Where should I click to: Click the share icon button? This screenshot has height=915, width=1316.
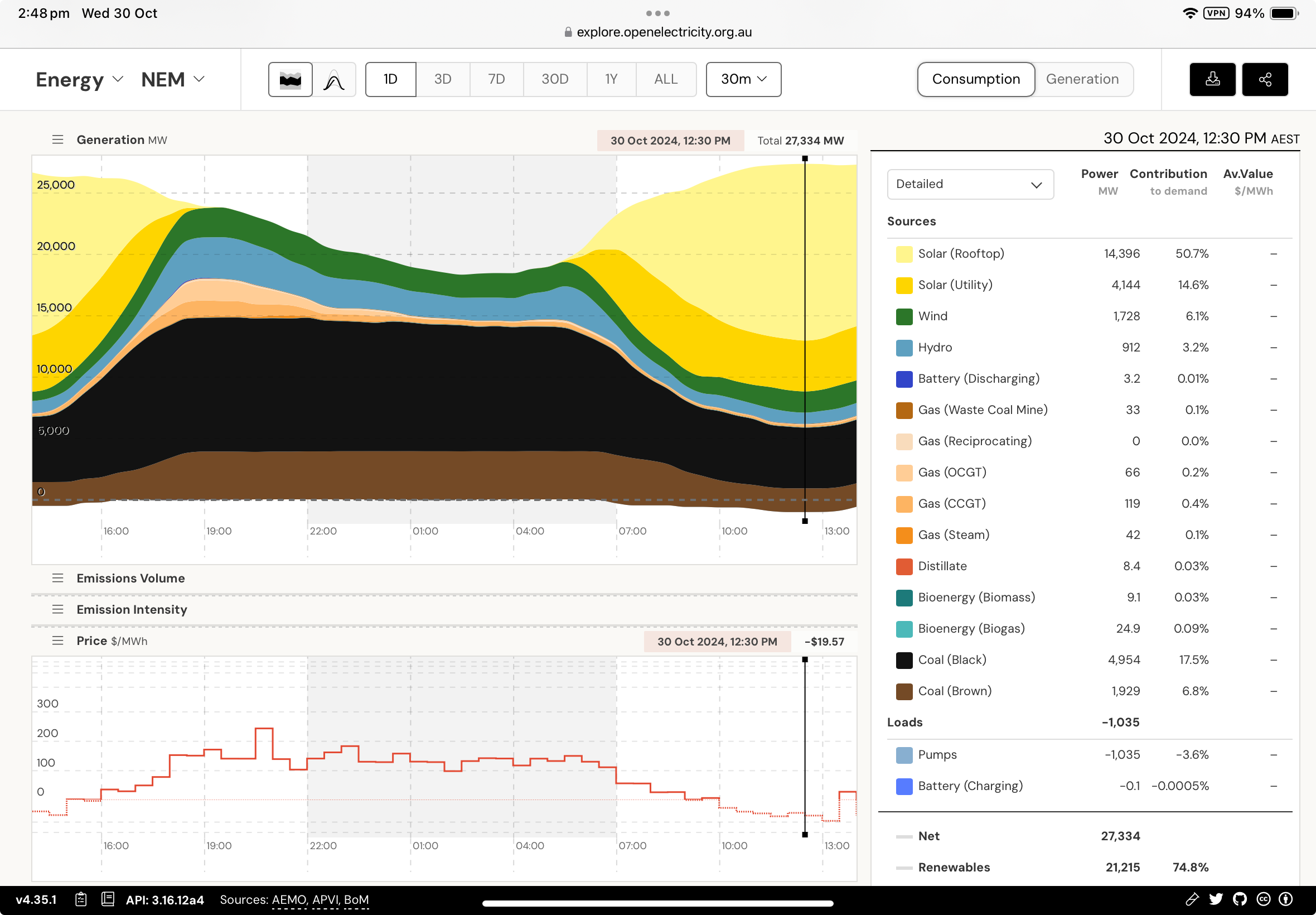pyautogui.click(x=1265, y=79)
